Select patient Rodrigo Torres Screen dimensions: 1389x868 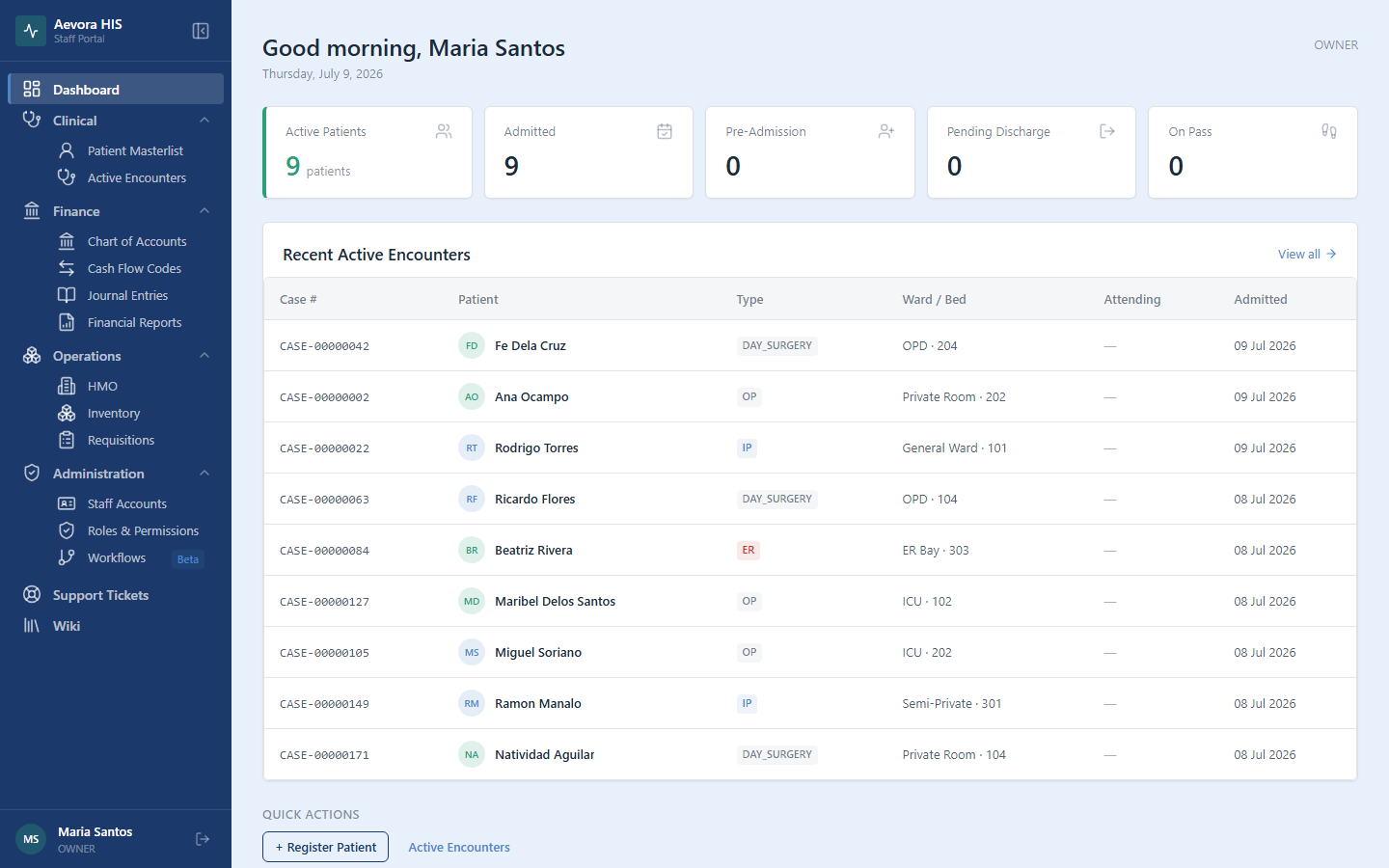click(536, 448)
